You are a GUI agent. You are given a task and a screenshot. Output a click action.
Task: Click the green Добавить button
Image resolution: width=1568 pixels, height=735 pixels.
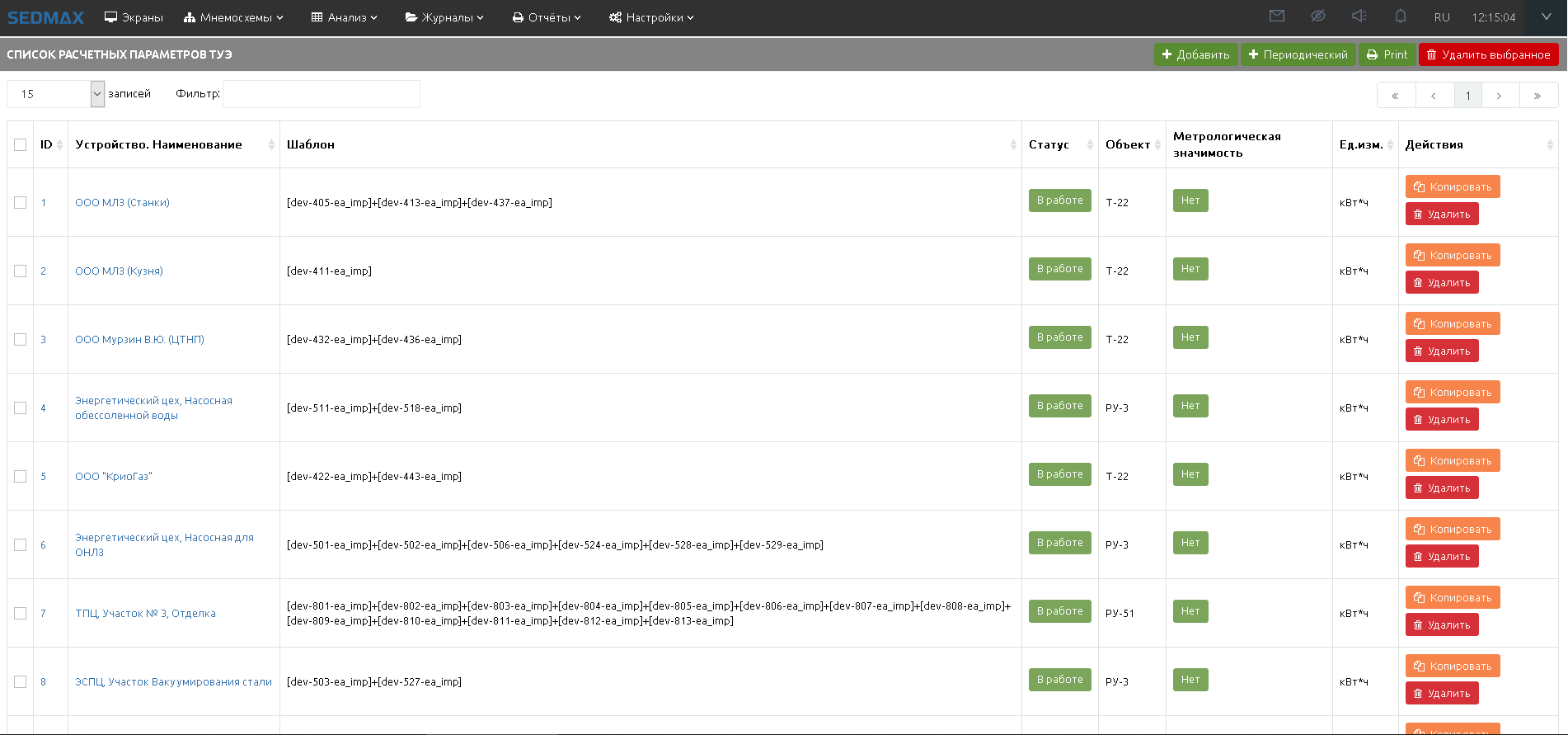click(1195, 54)
